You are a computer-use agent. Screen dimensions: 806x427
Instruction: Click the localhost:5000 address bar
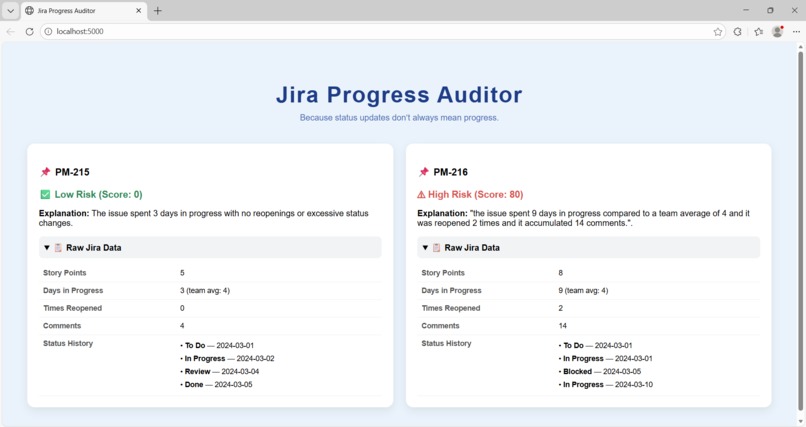[x=383, y=31]
